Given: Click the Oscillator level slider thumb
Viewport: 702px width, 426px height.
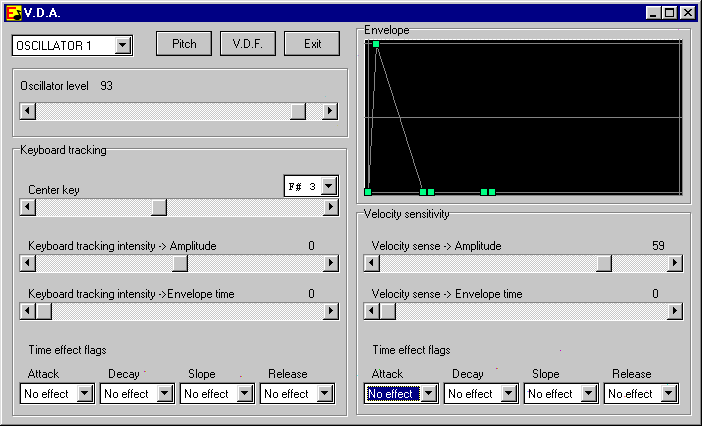Looking at the screenshot, I should pos(298,111).
